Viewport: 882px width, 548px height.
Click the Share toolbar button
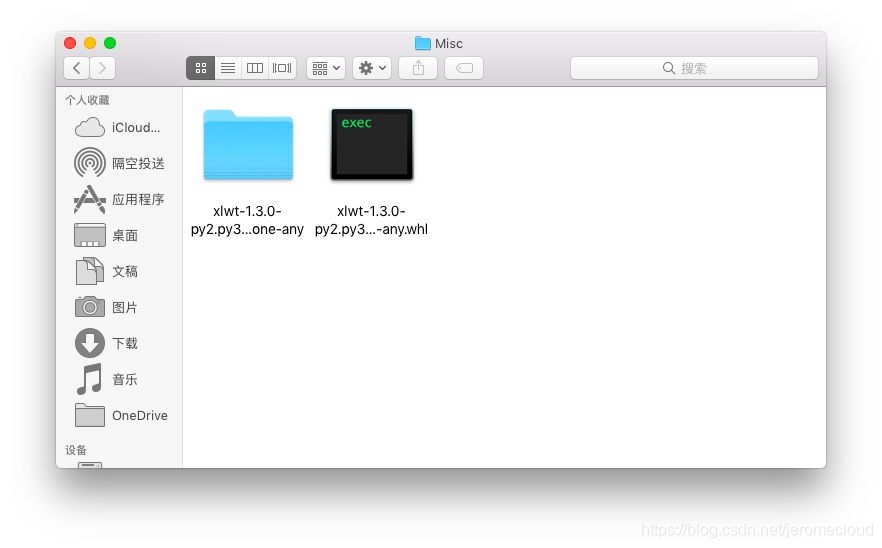[418, 68]
